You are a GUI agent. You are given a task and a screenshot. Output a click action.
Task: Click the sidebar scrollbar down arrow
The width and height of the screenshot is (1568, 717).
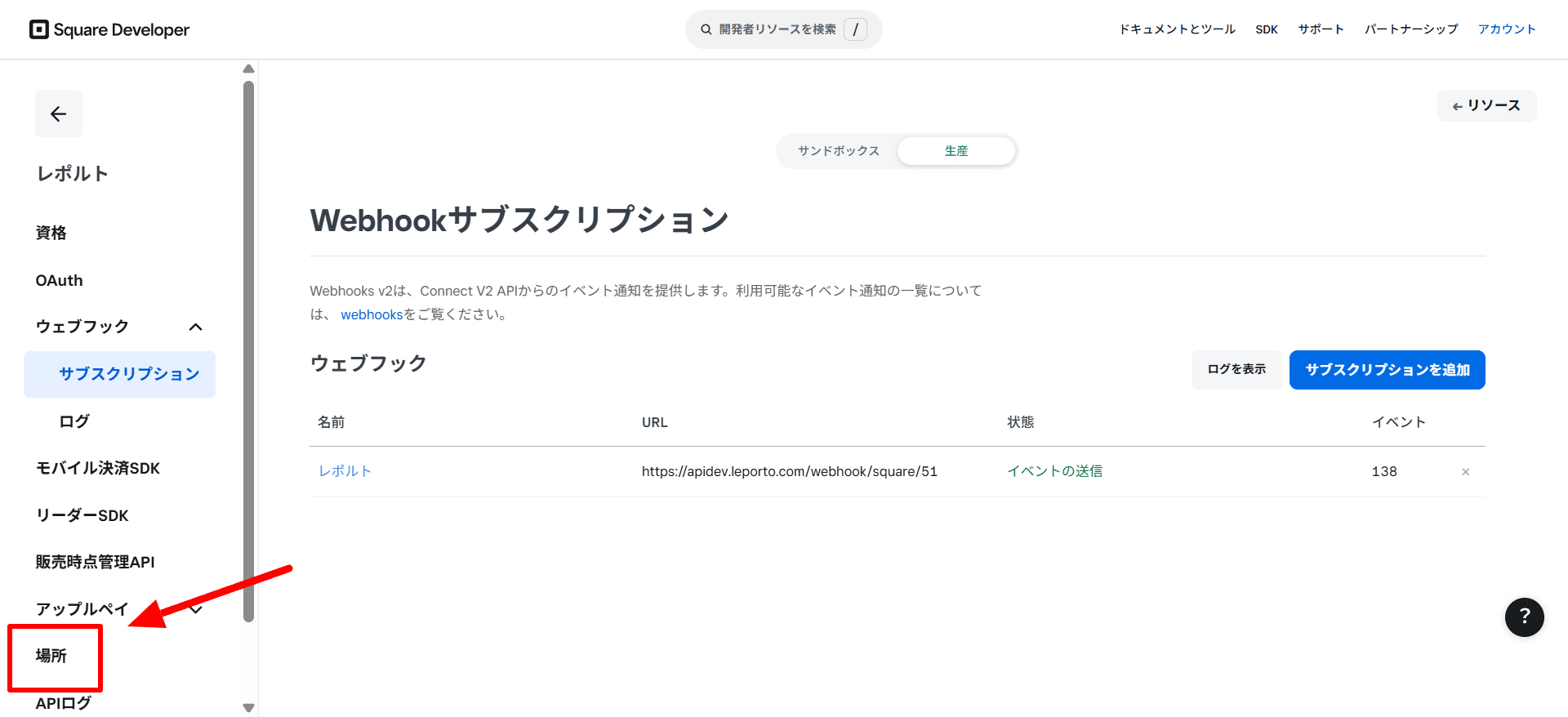click(249, 708)
